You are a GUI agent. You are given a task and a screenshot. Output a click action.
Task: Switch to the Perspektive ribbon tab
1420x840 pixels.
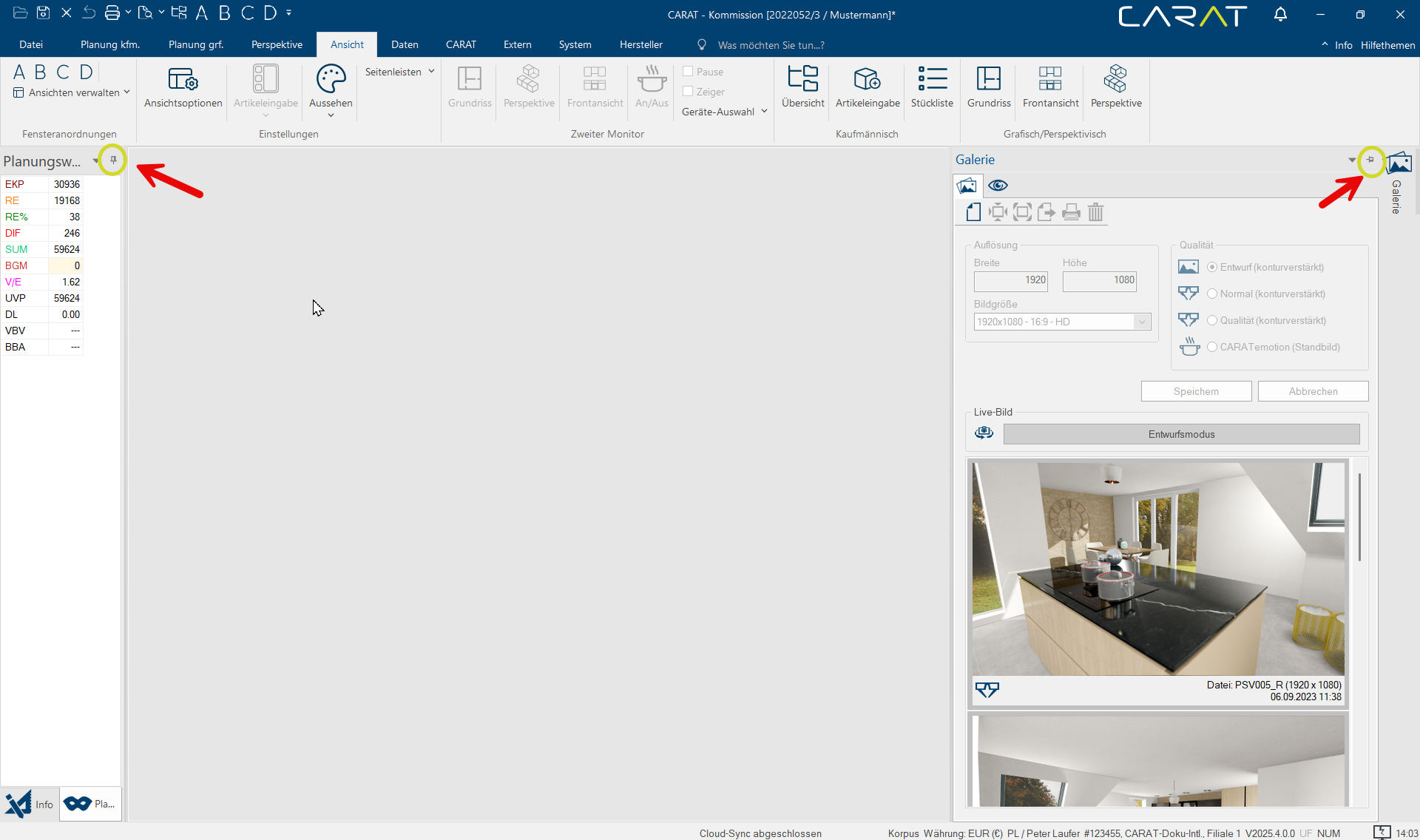tap(277, 44)
